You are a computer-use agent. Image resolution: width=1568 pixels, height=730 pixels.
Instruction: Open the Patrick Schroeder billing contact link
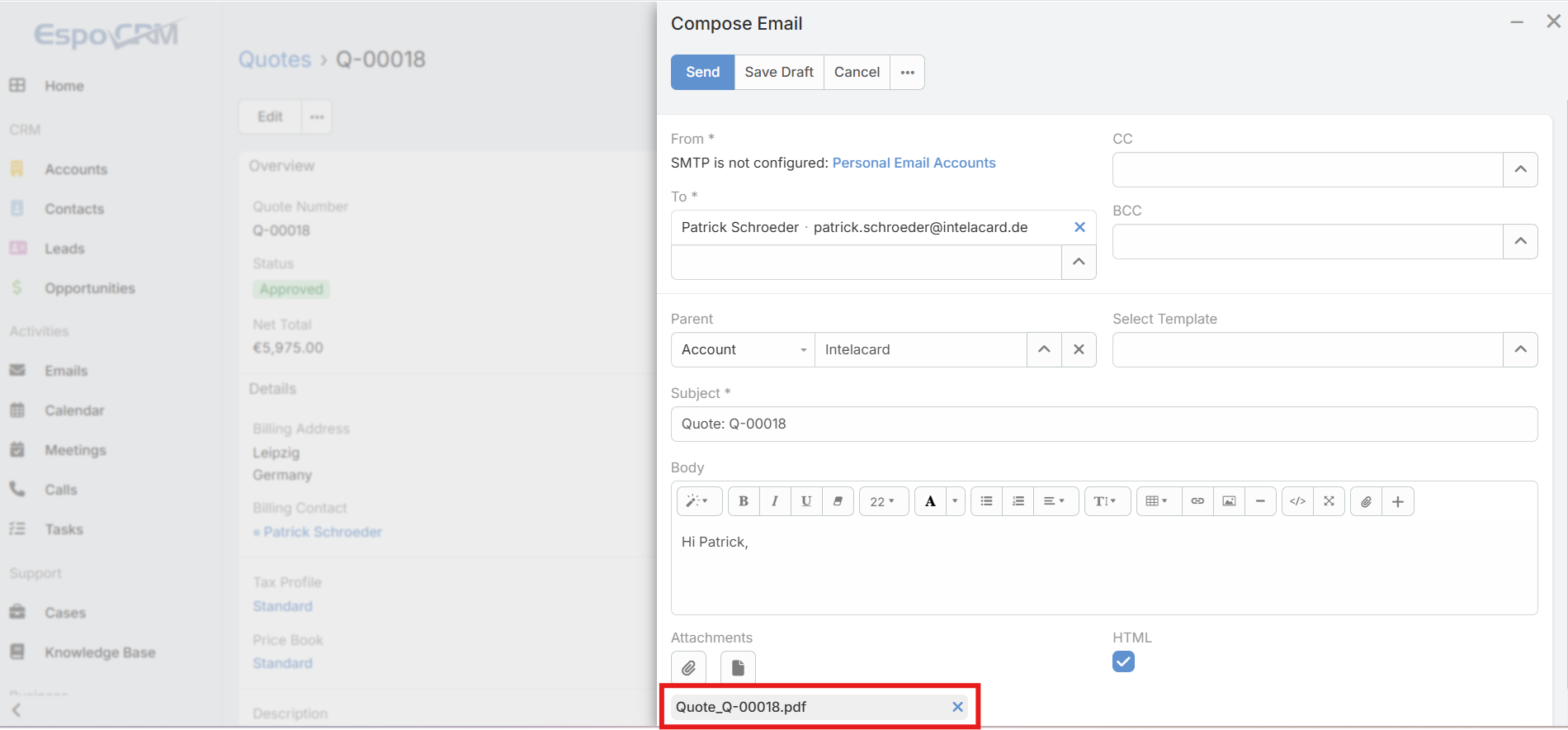click(323, 532)
